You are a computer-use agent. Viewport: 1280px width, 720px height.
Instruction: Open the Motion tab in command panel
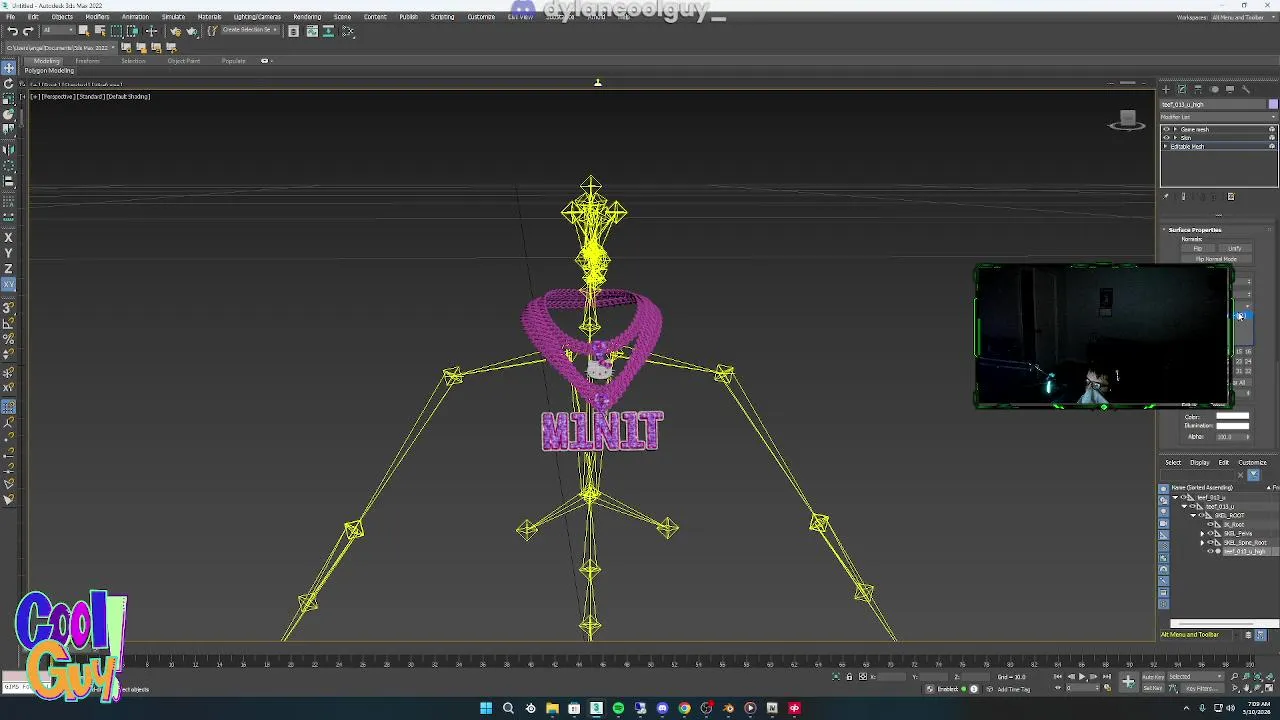pyautogui.click(x=1215, y=89)
